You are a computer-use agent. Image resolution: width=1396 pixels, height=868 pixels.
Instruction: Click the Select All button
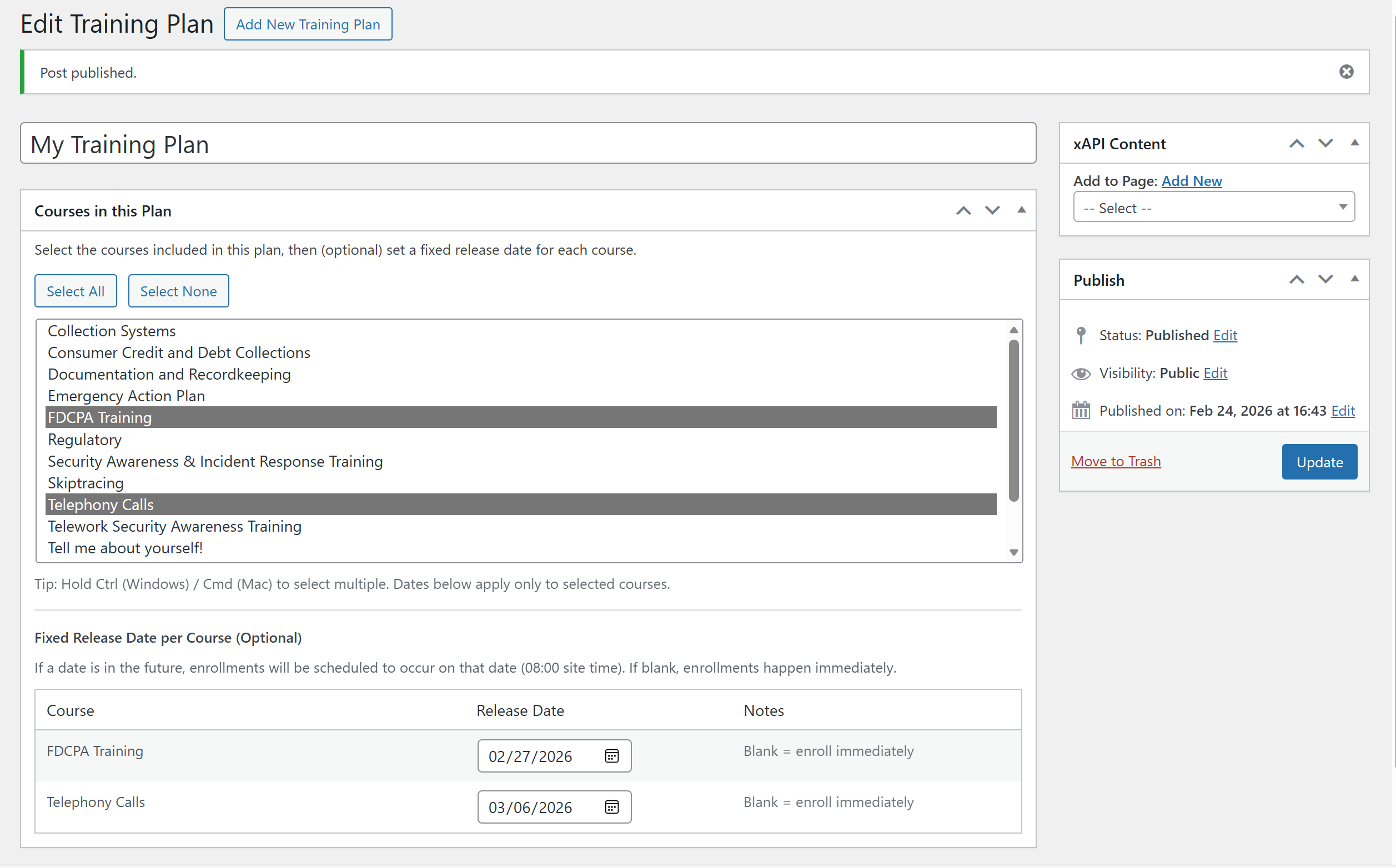point(75,291)
